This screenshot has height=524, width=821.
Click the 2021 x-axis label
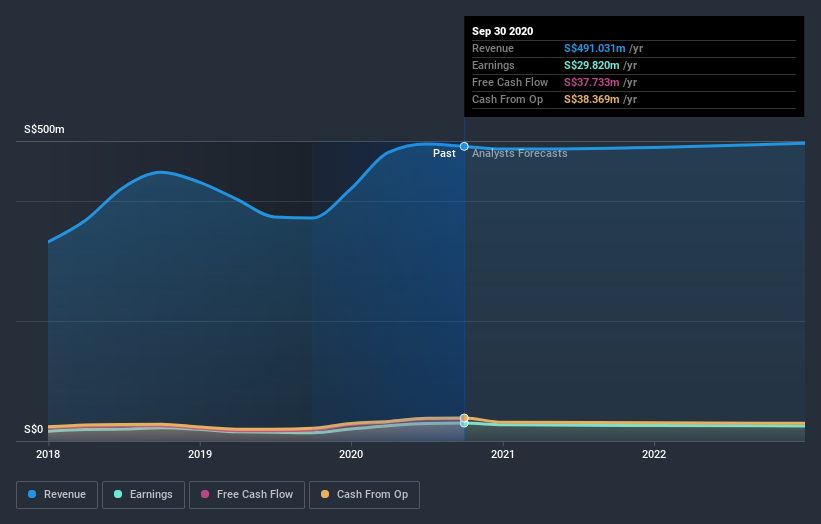point(503,454)
